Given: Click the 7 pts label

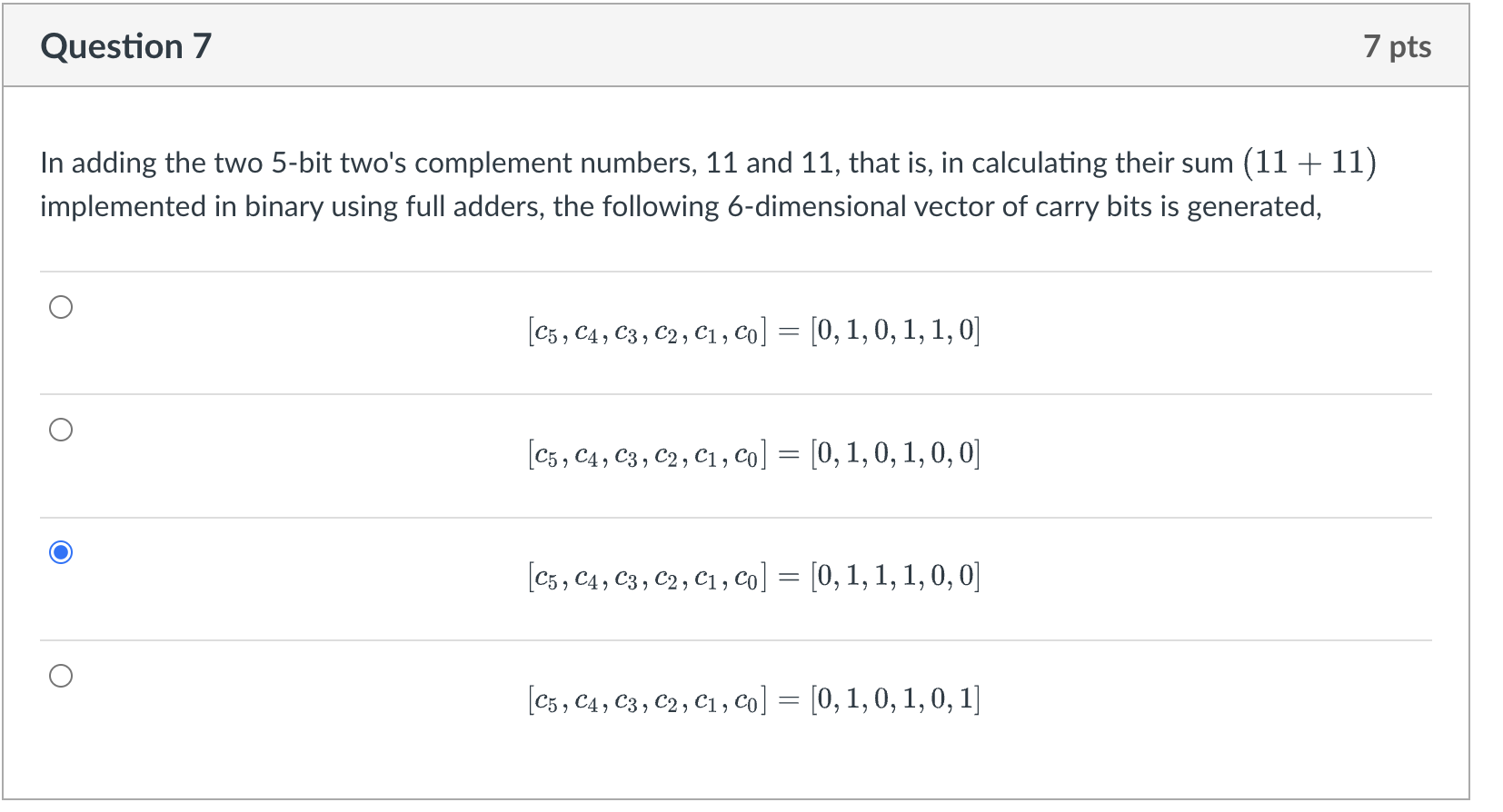Looking at the screenshot, I should pos(1399,46).
